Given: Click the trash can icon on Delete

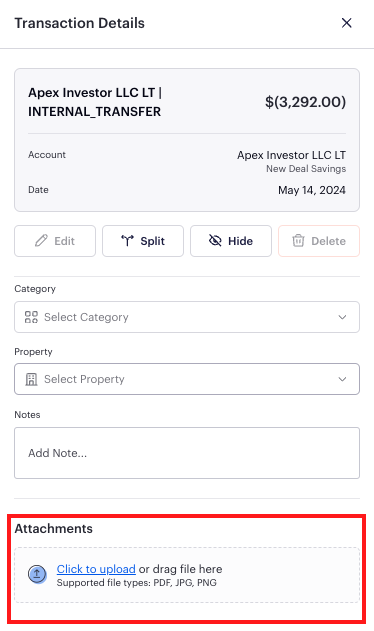Looking at the screenshot, I should tap(298, 241).
